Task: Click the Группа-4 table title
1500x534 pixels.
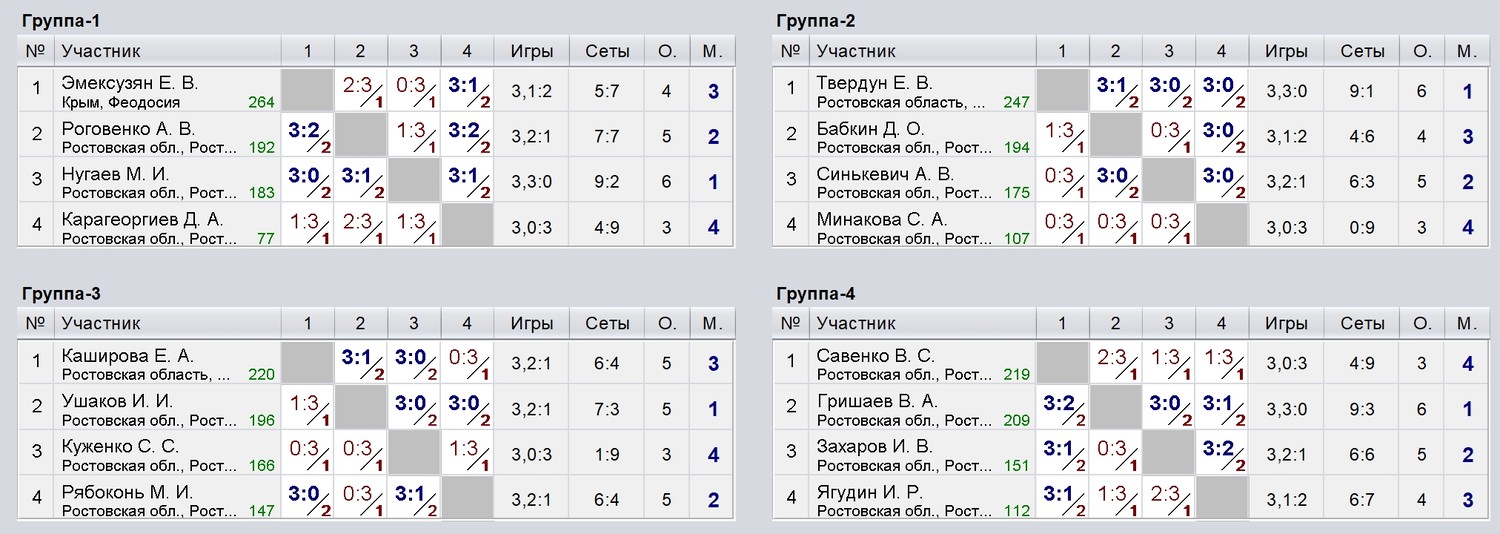Action: click(815, 294)
